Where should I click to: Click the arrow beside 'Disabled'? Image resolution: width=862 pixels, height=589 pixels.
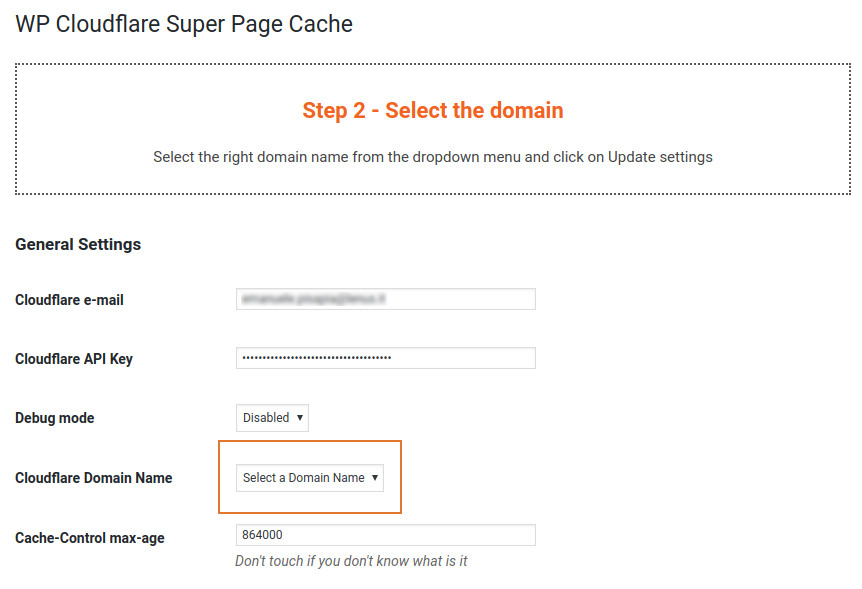point(300,418)
